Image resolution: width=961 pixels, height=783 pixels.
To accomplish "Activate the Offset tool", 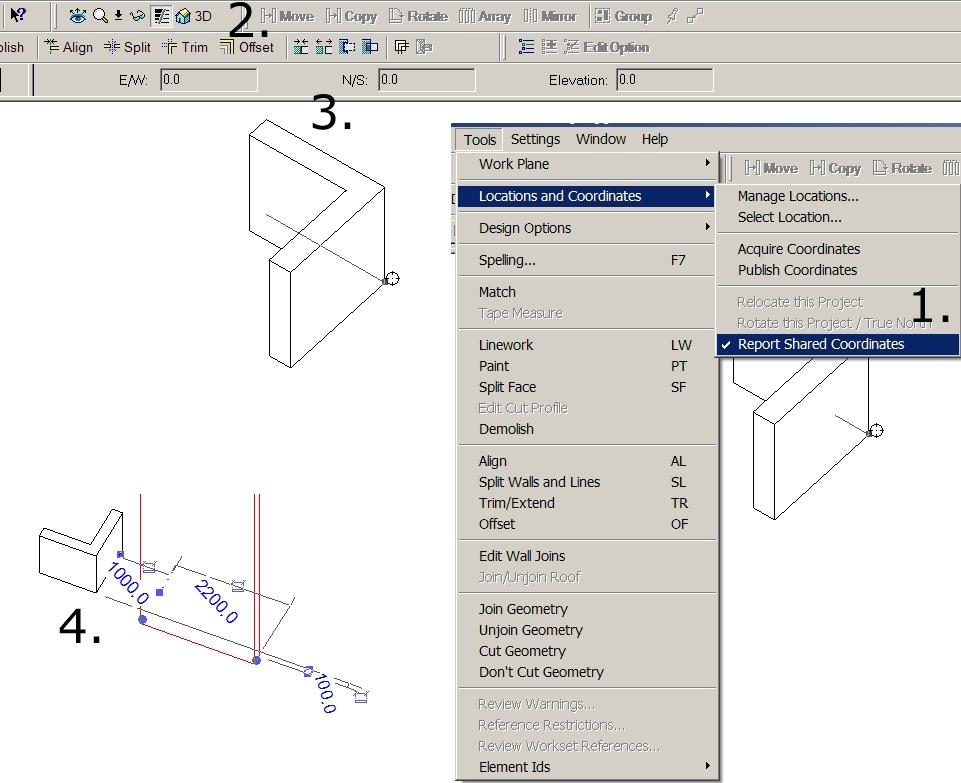I will [x=248, y=46].
